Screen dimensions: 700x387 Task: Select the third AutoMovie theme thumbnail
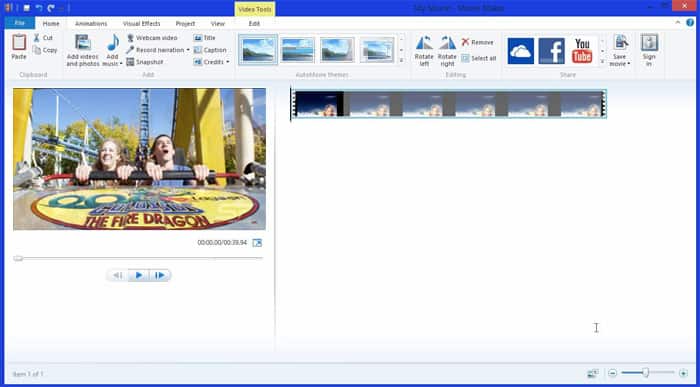point(337,50)
